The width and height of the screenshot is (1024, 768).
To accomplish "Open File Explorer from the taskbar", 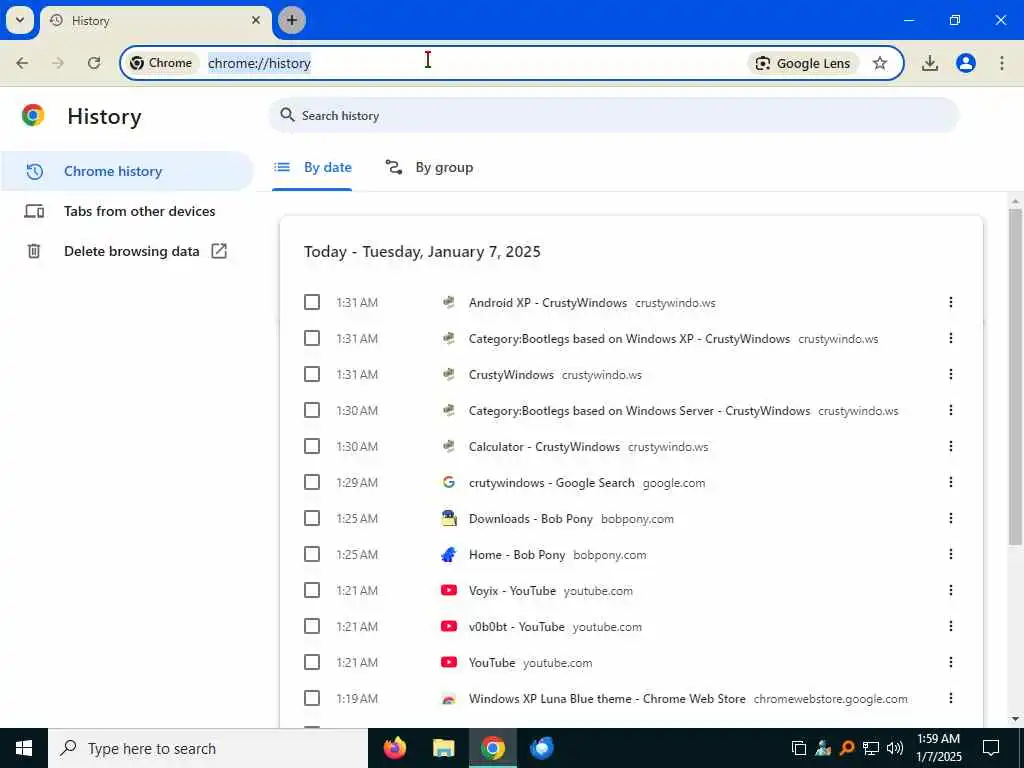I will [443, 748].
